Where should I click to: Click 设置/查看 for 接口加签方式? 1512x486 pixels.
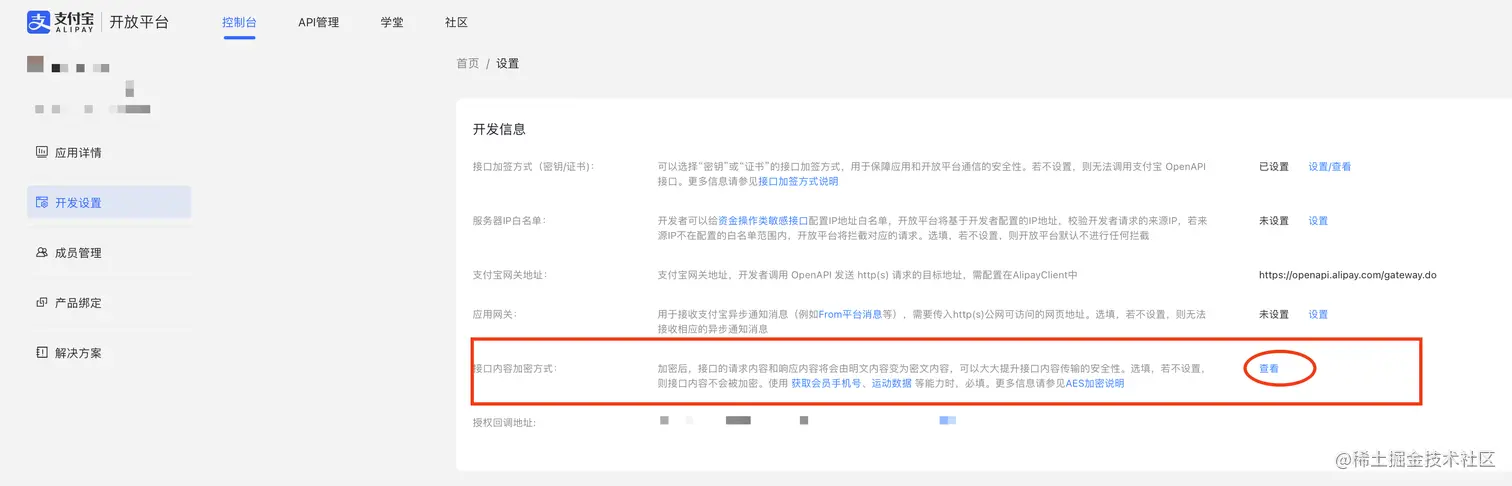1330,167
